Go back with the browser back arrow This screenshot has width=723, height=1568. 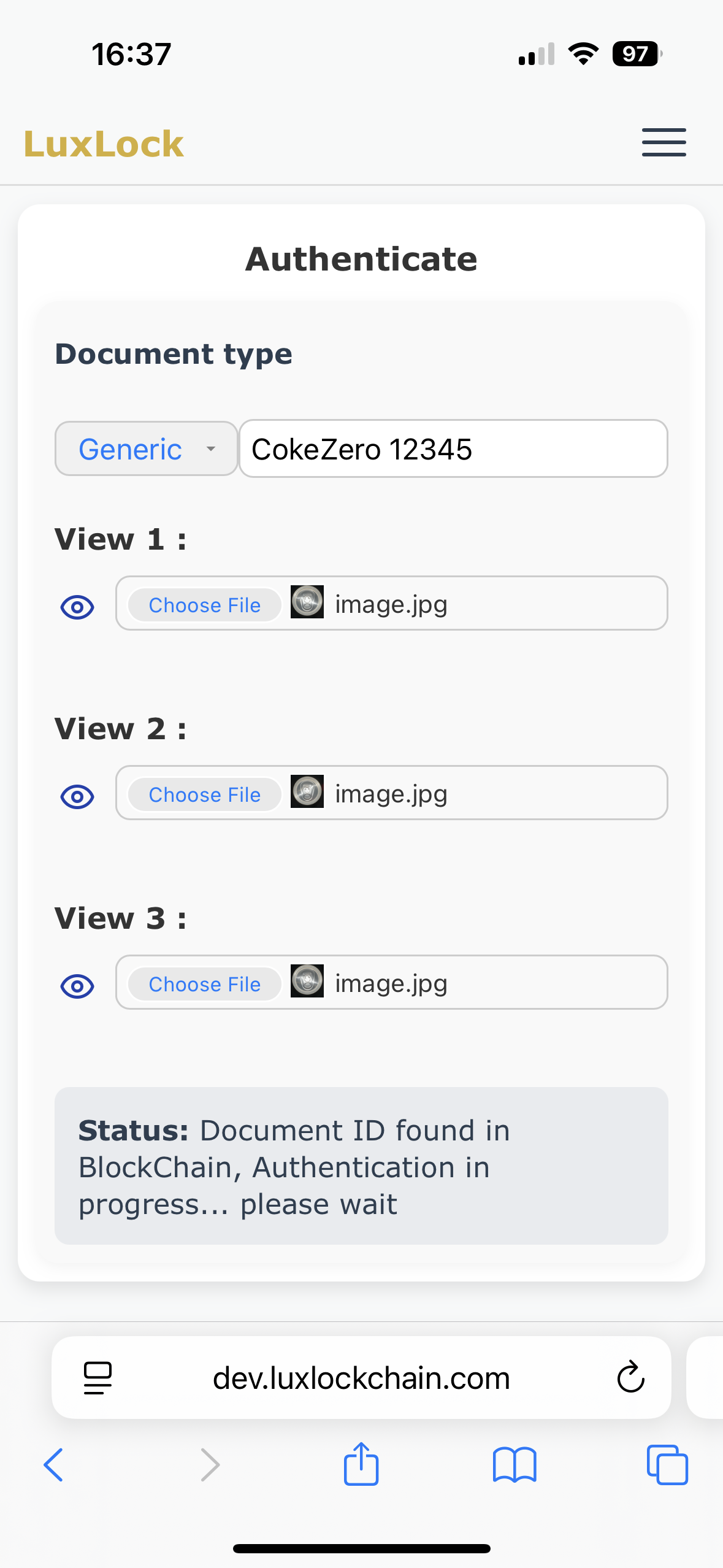click(54, 1465)
